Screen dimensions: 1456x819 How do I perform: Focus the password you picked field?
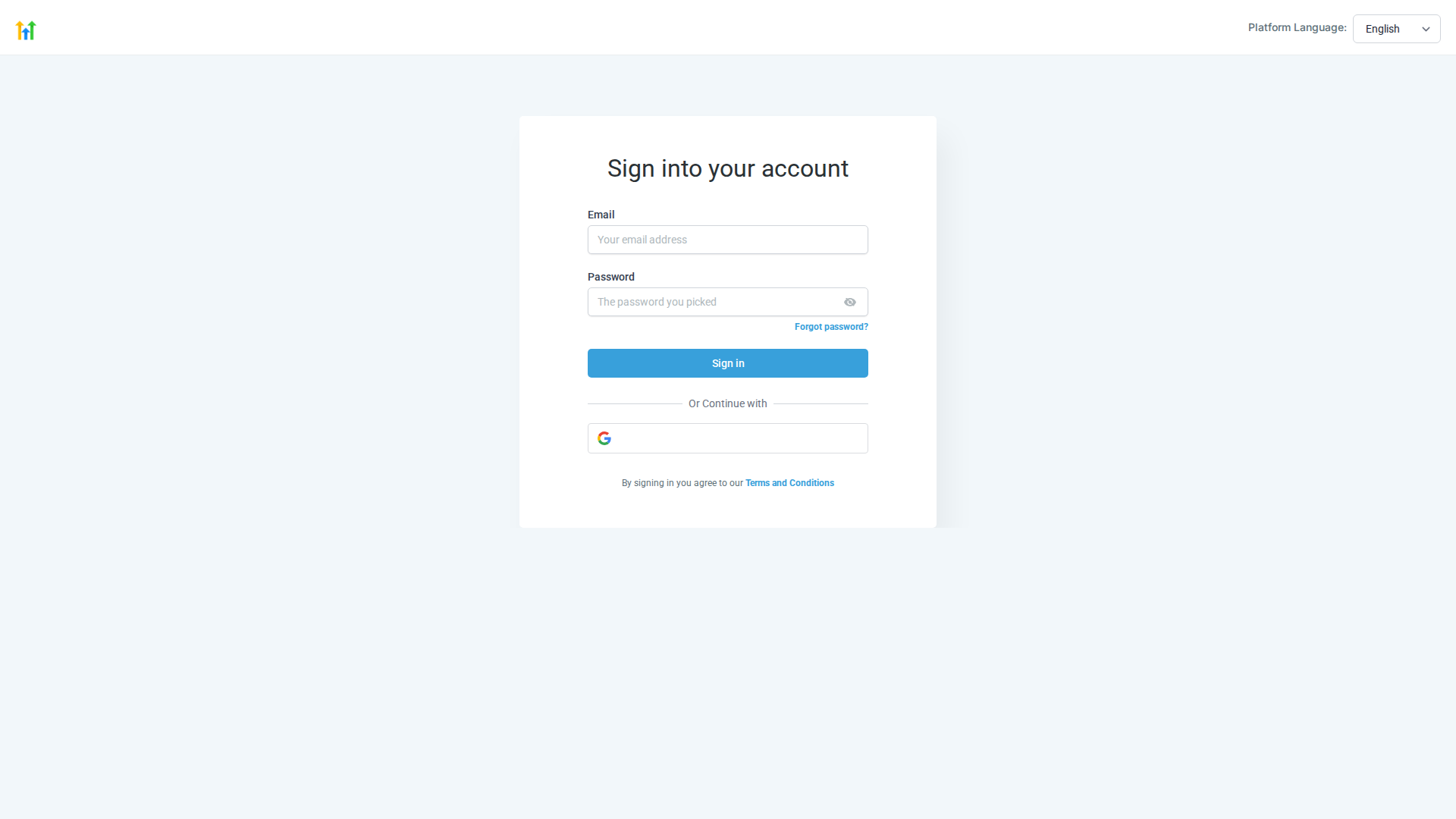(x=727, y=302)
